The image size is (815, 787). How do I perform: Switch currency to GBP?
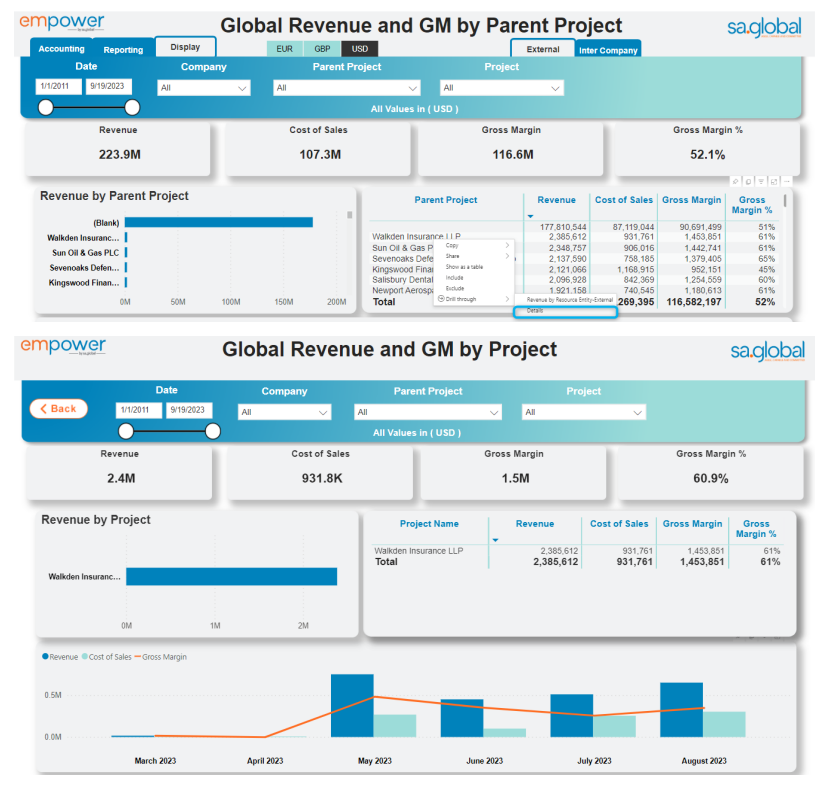tap(322, 49)
